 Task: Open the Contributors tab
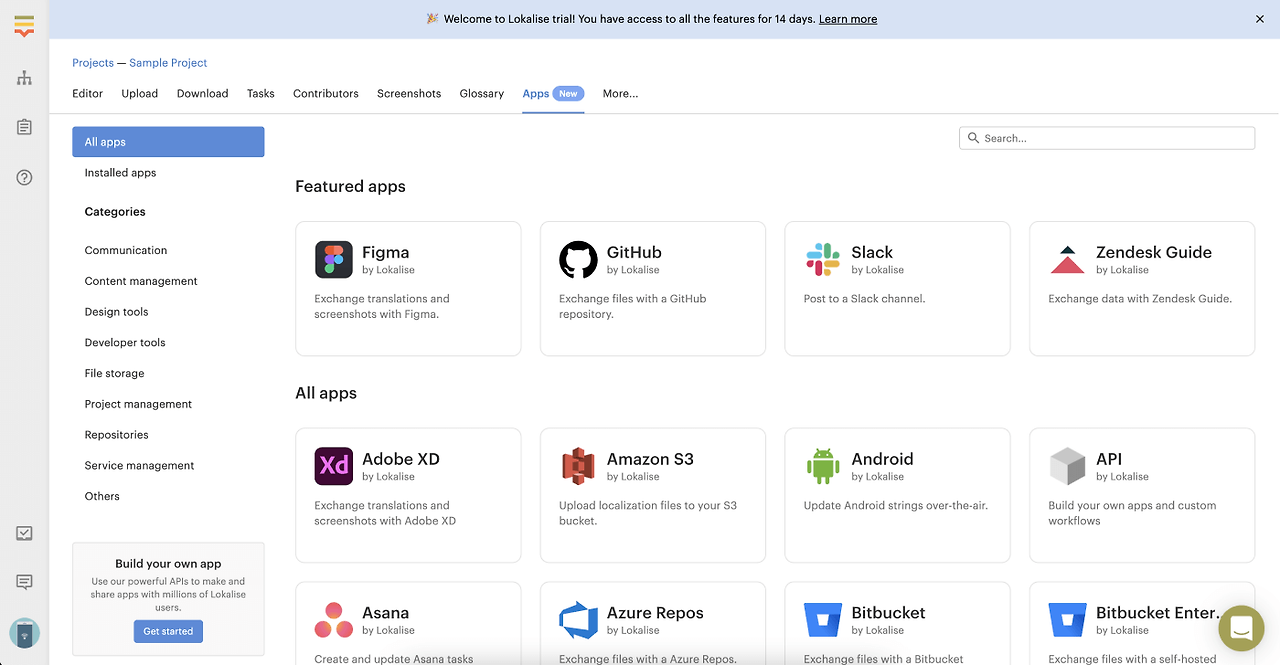pos(325,93)
